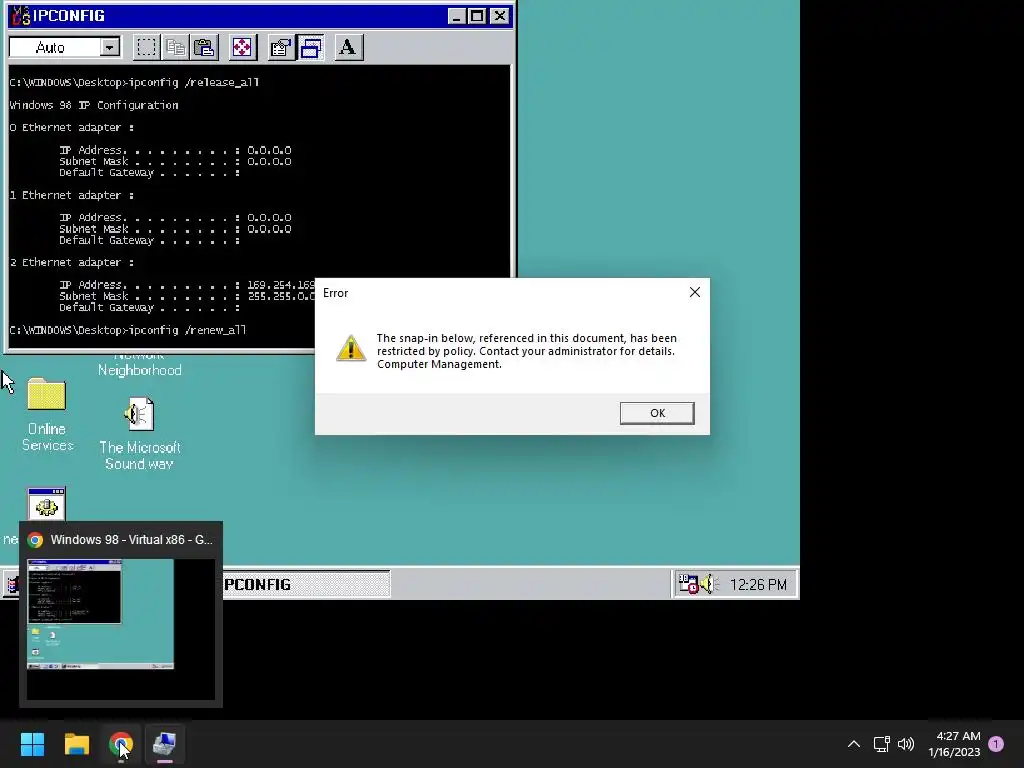1024x768 pixels.
Task: Click the 'Windows 98 IP Configuration' text line
Action: [x=93, y=105]
